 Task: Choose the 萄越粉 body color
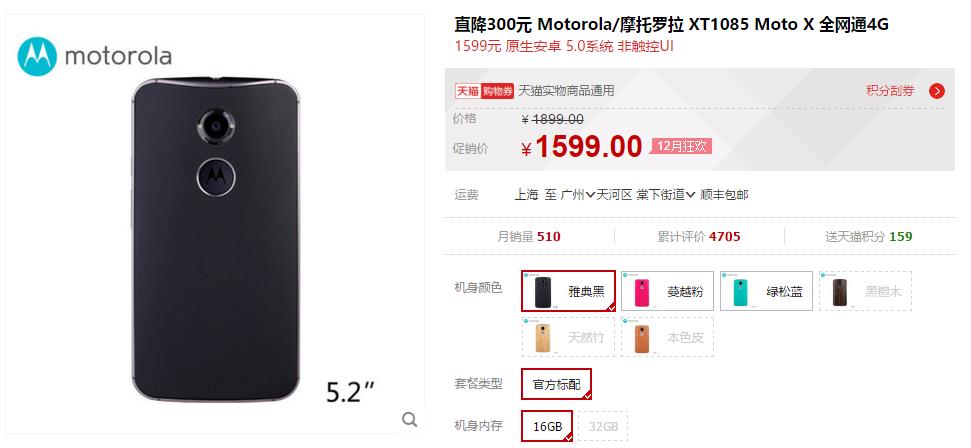(x=667, y=291)
